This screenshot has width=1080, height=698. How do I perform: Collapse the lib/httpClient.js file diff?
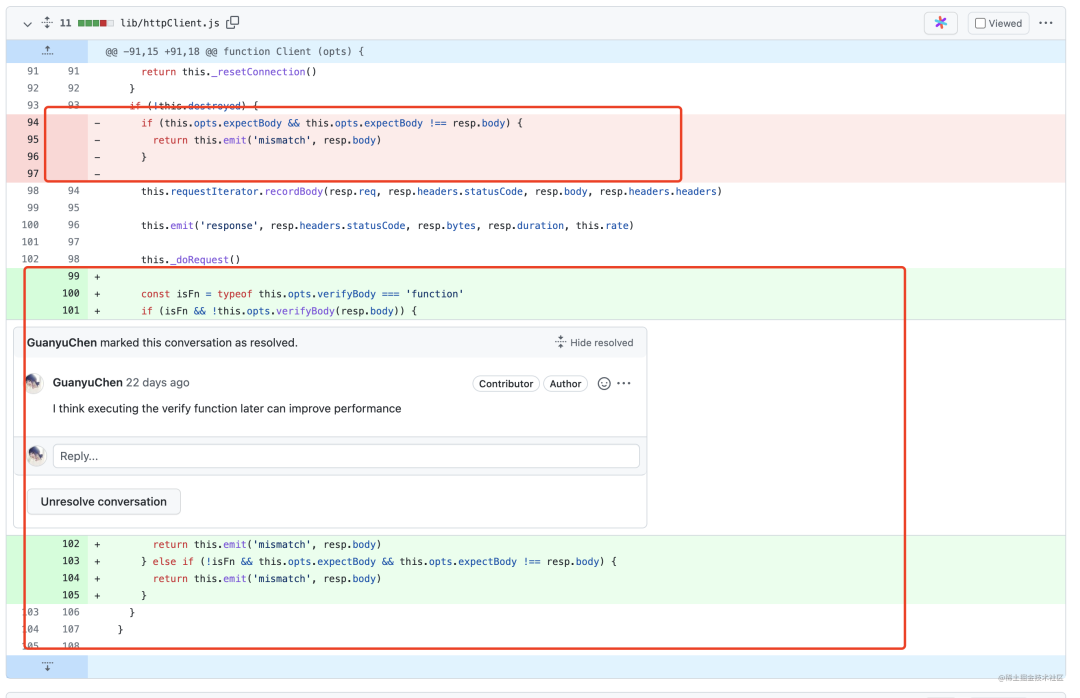(27, 23)
